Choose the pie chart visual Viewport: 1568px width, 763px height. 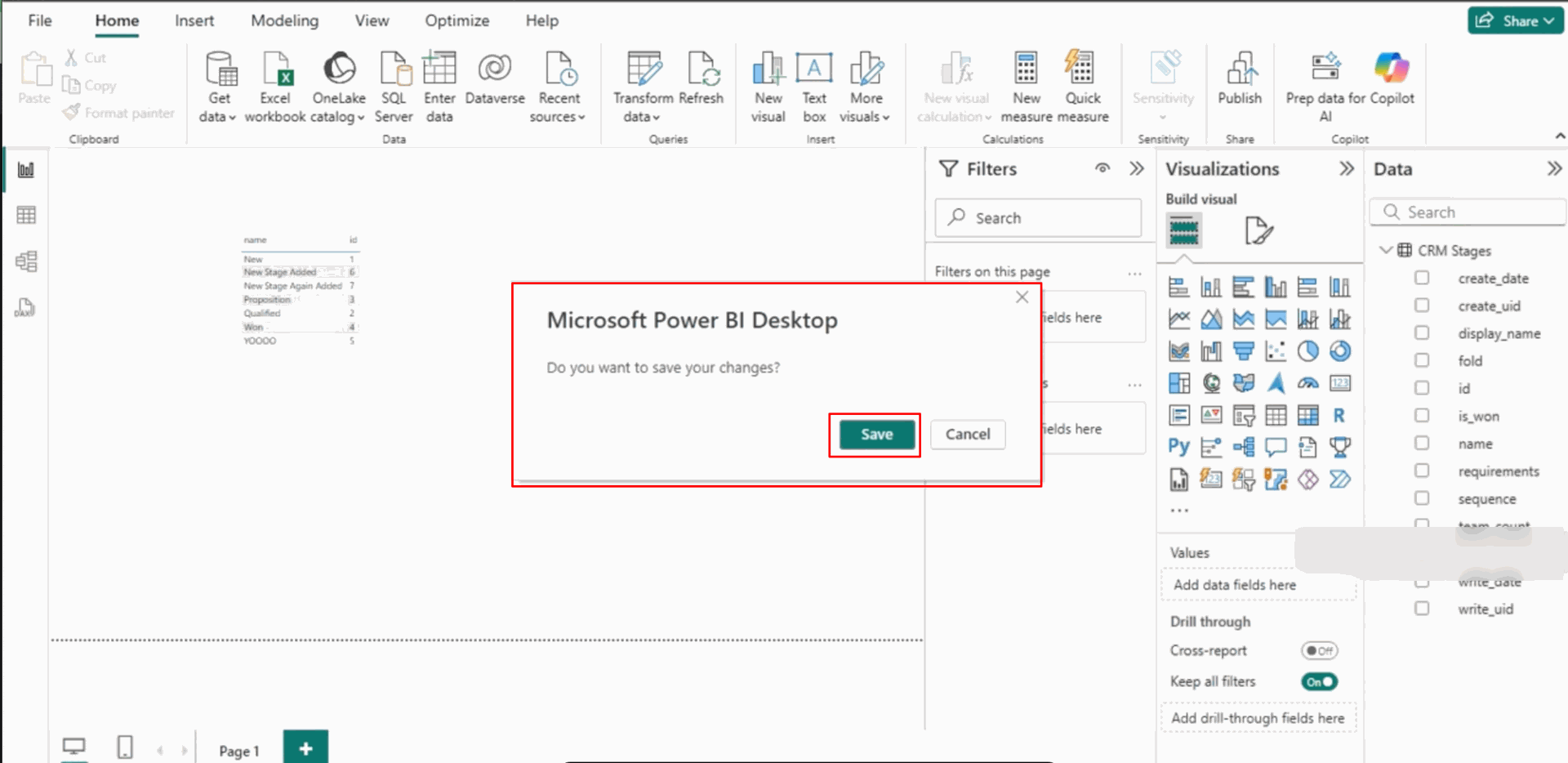1307,351
